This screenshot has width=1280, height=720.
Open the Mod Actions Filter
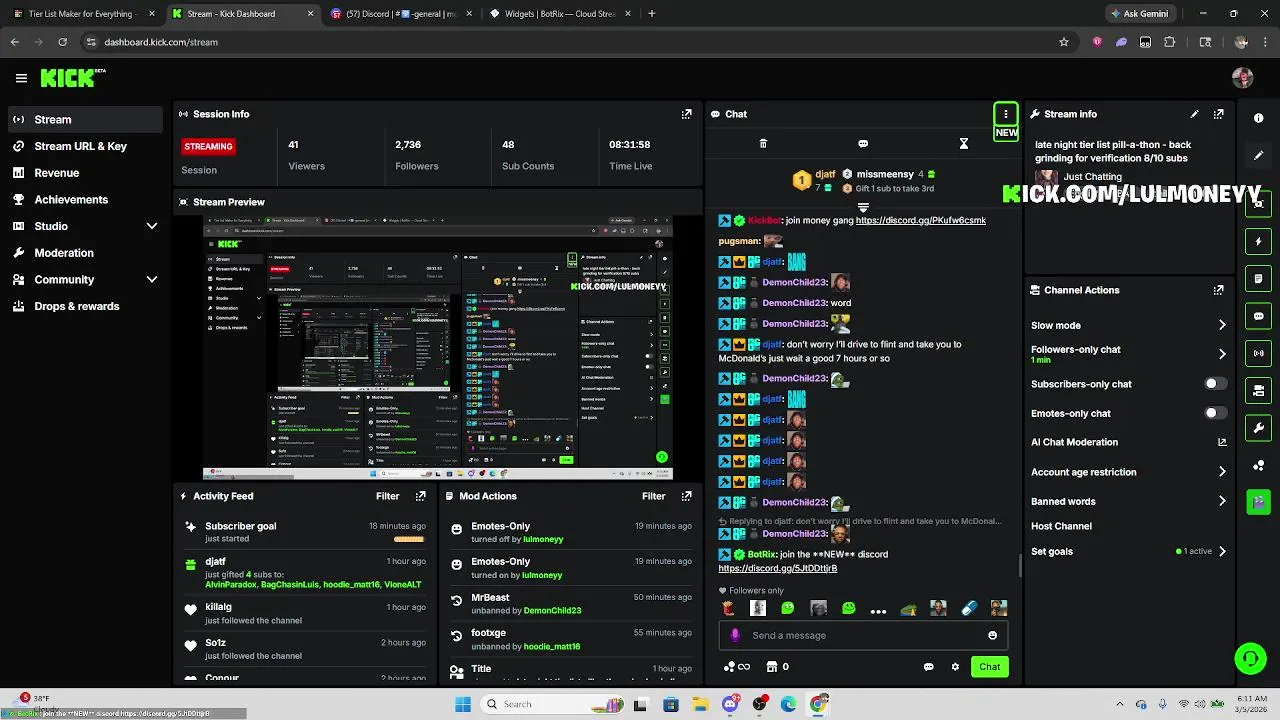coord(654,496)
